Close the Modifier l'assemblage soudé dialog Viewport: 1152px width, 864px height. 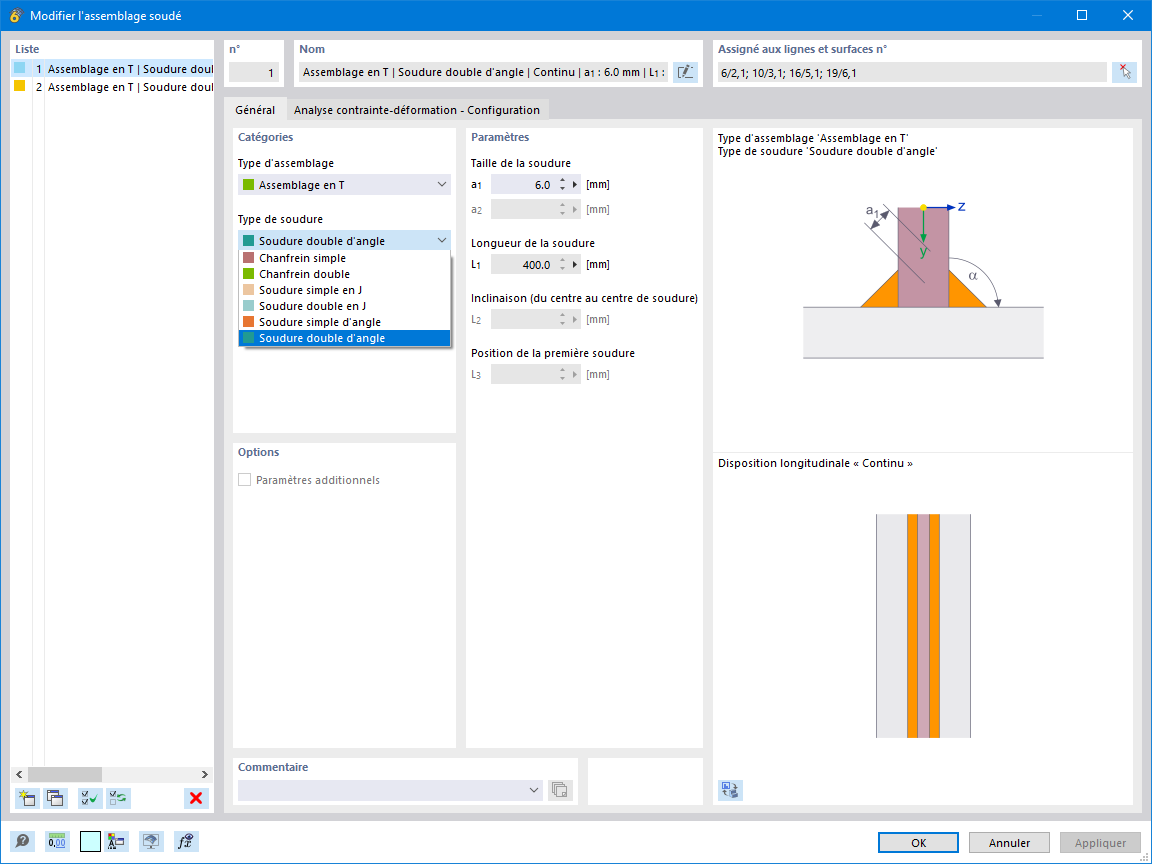pyautogui.click(x=1128, y=15)
